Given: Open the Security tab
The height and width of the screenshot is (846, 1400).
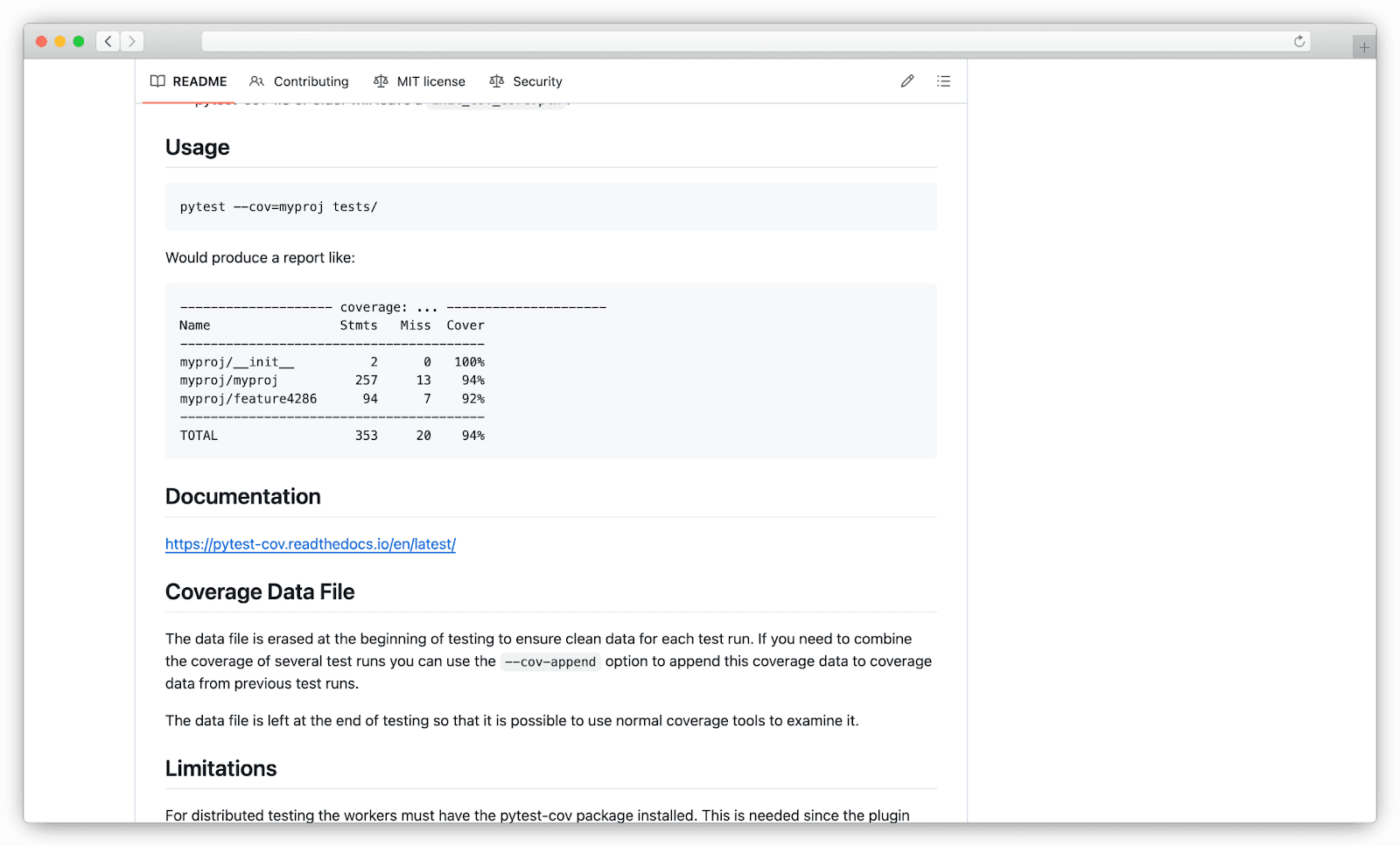Looking at the screenshot, I should tap(536, 80).
